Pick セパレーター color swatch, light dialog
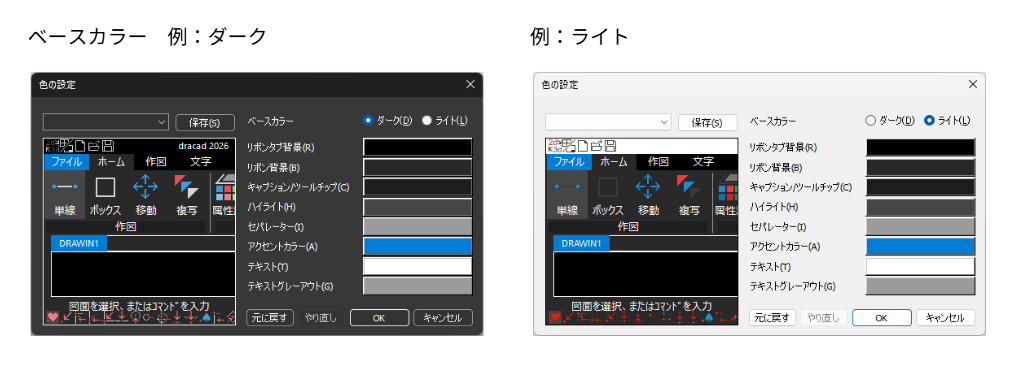1015x366 pixels. coord(920,227)
